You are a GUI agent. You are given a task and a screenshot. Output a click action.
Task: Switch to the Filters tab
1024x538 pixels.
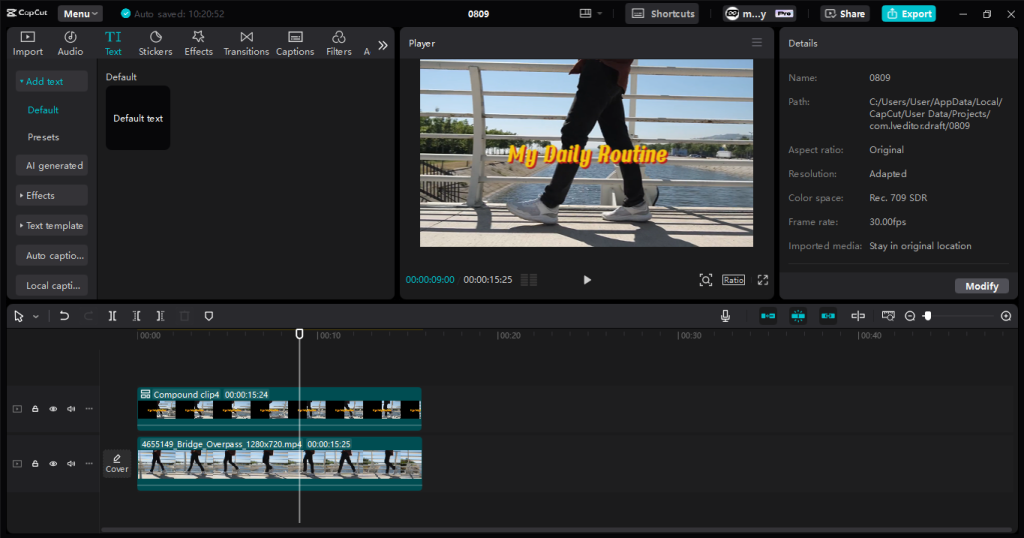tap(339, 43)
